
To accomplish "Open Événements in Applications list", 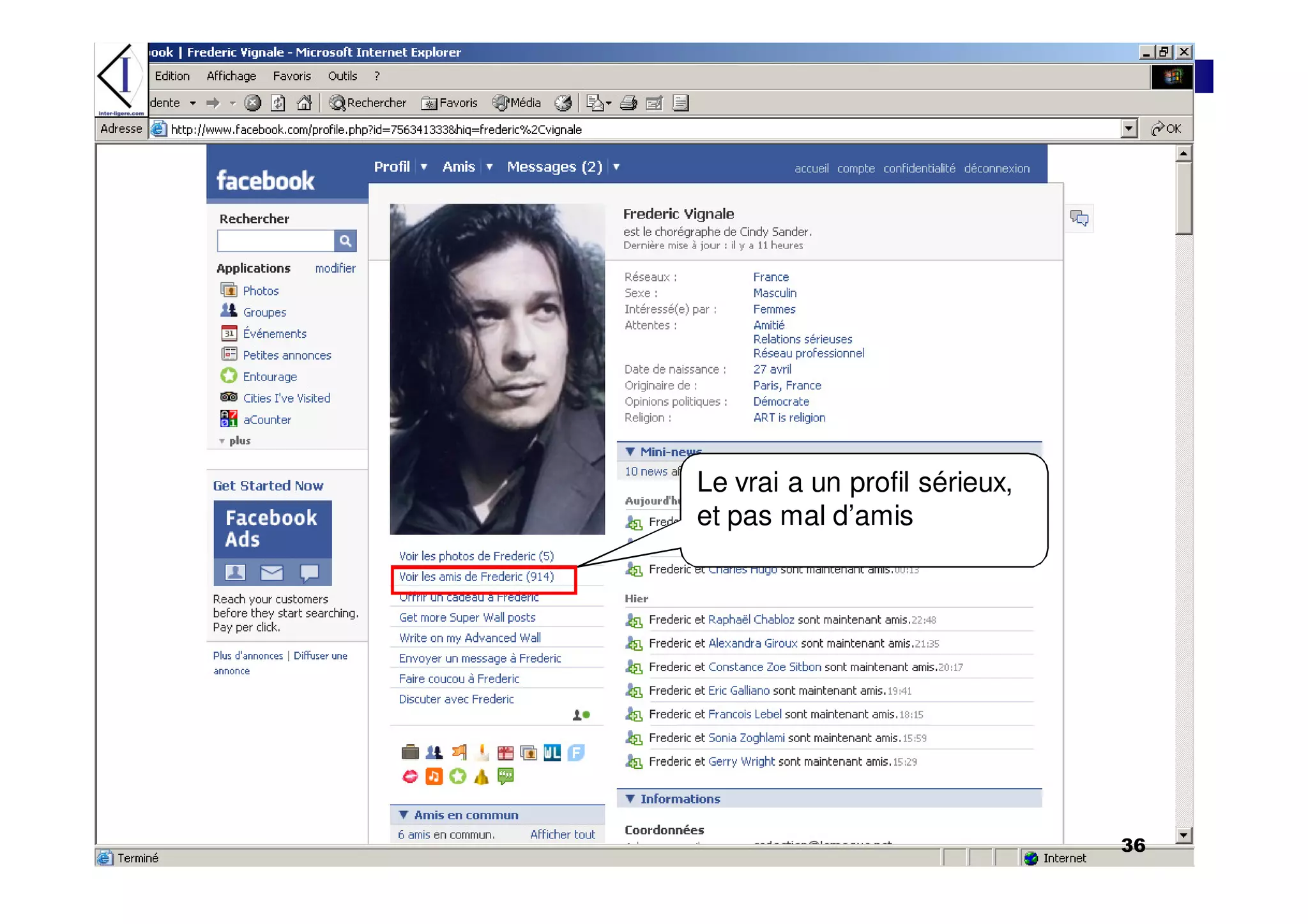I will click(x=275, y=334).
